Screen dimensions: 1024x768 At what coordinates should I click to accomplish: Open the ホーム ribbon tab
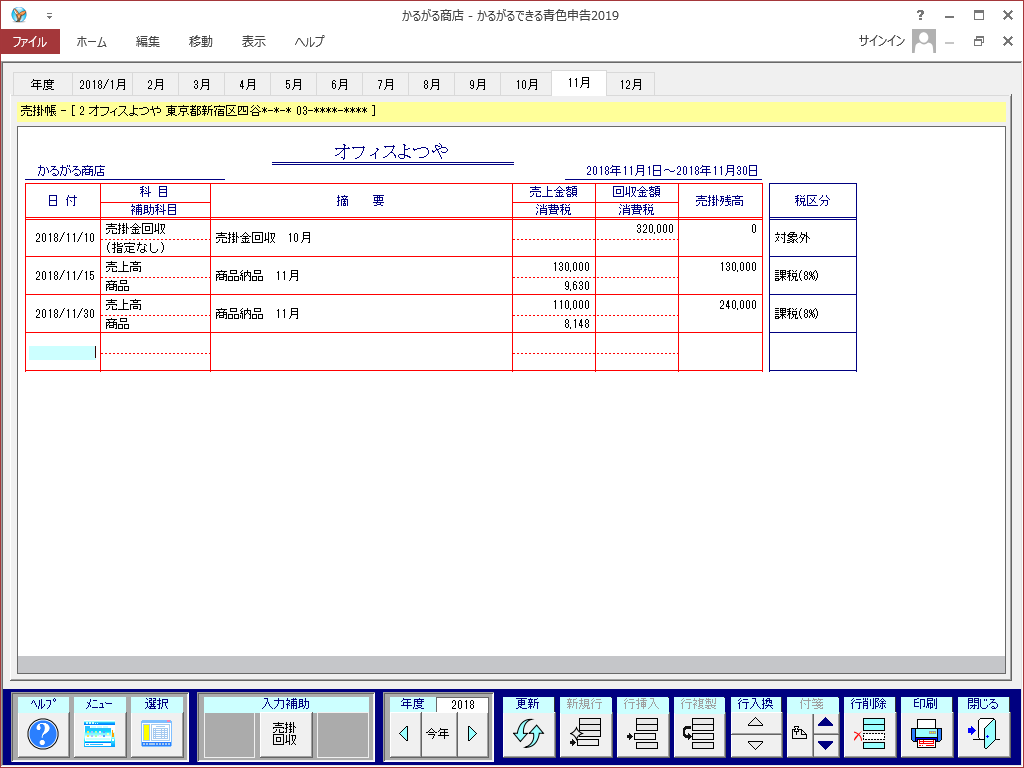pyautogui.click(x=91, y=41)
